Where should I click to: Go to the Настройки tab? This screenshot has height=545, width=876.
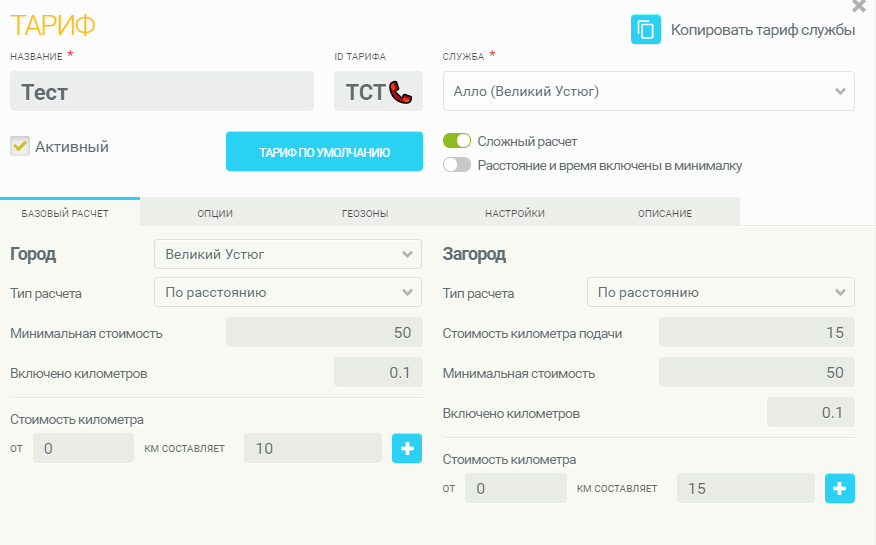click(x=515, y=213)
